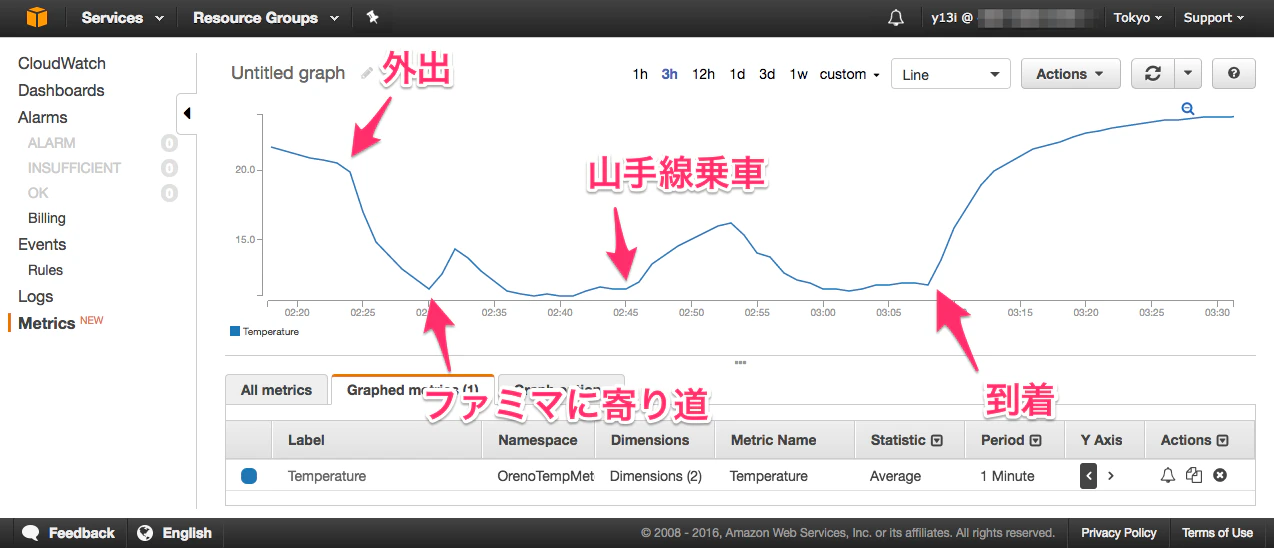The width and height of the screenshot is (1274, 548).
Task: Open the Feedback link in footer
Action: click(81, 533)
